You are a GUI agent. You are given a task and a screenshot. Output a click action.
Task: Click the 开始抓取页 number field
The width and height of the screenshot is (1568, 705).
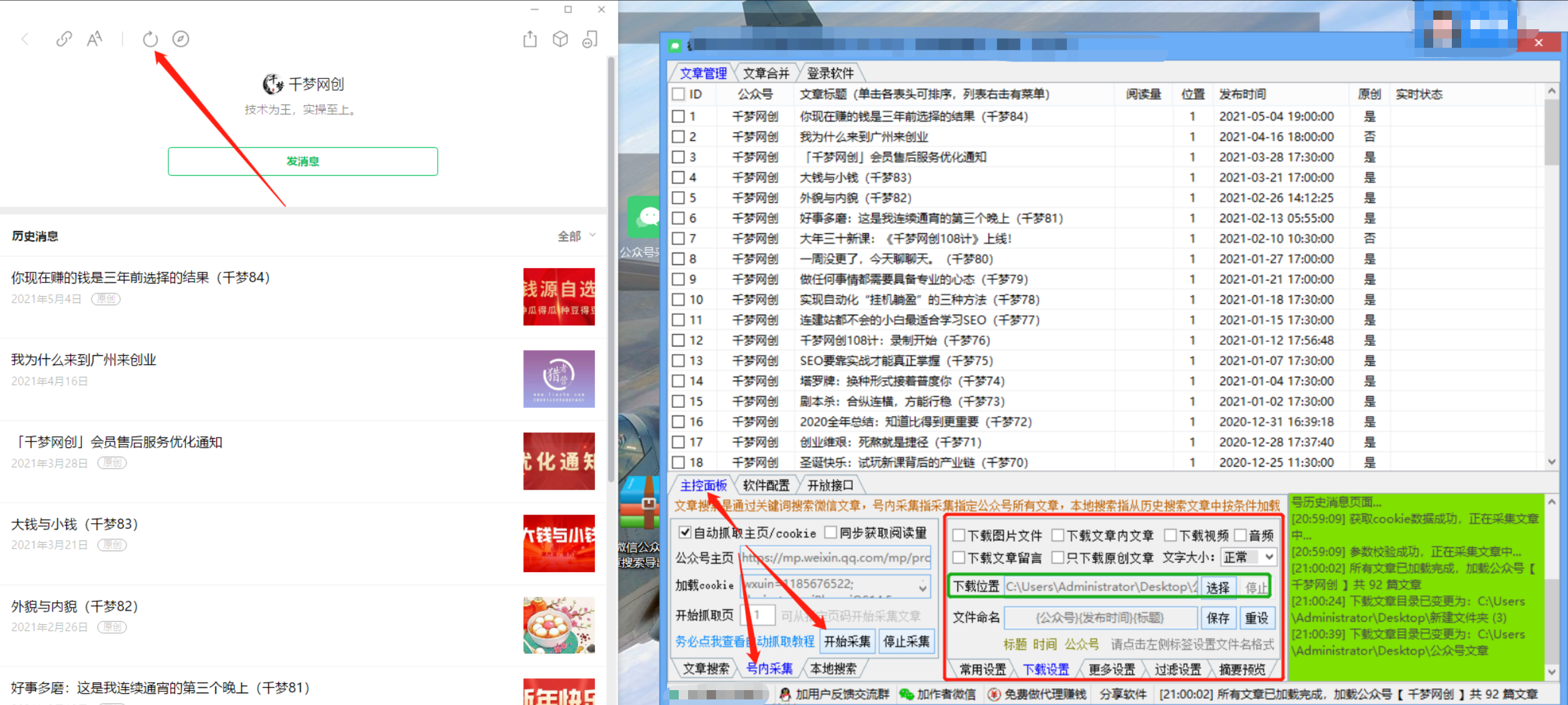point(758,615)
